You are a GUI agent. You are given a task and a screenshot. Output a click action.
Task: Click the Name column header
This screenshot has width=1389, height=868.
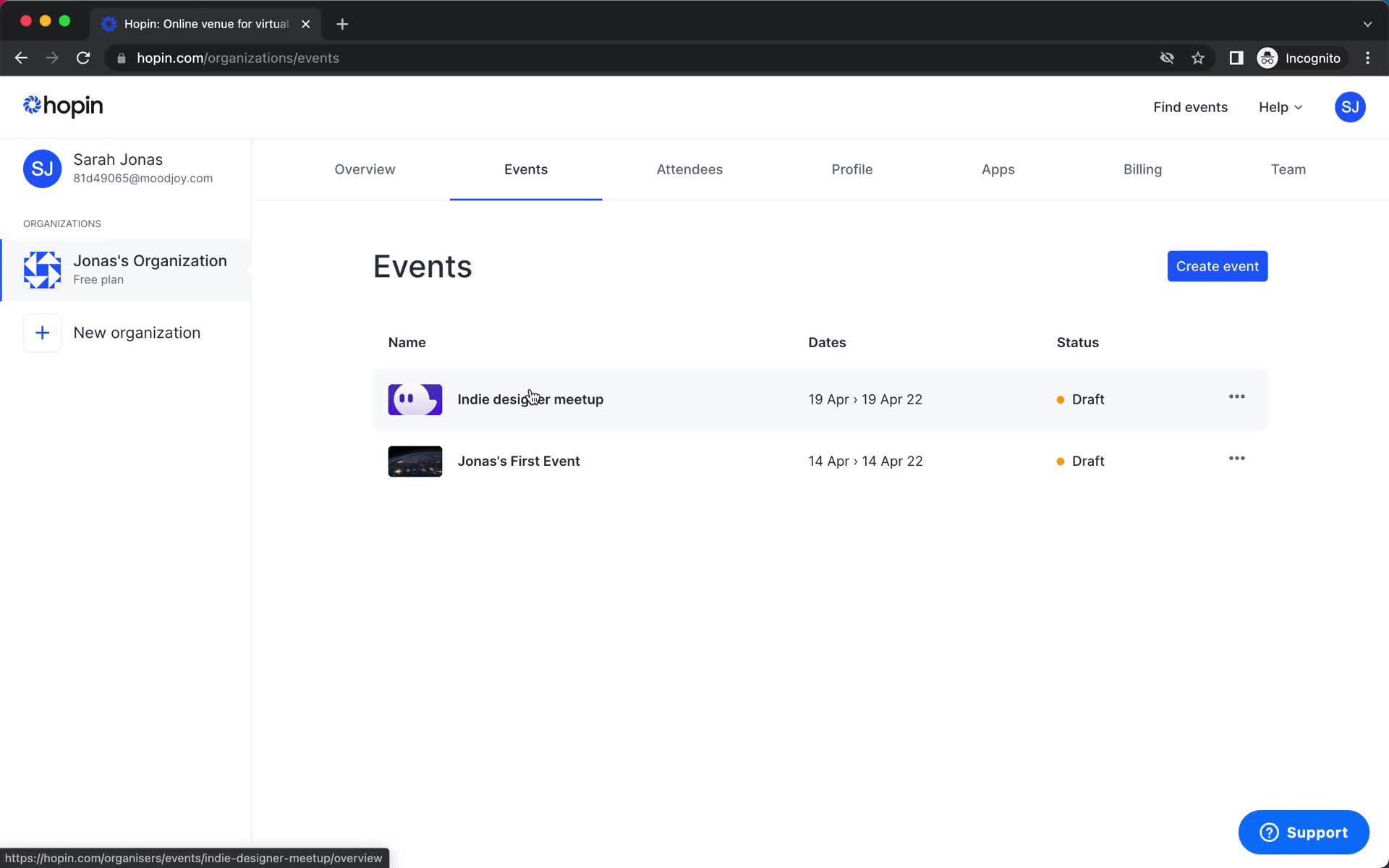407,342
